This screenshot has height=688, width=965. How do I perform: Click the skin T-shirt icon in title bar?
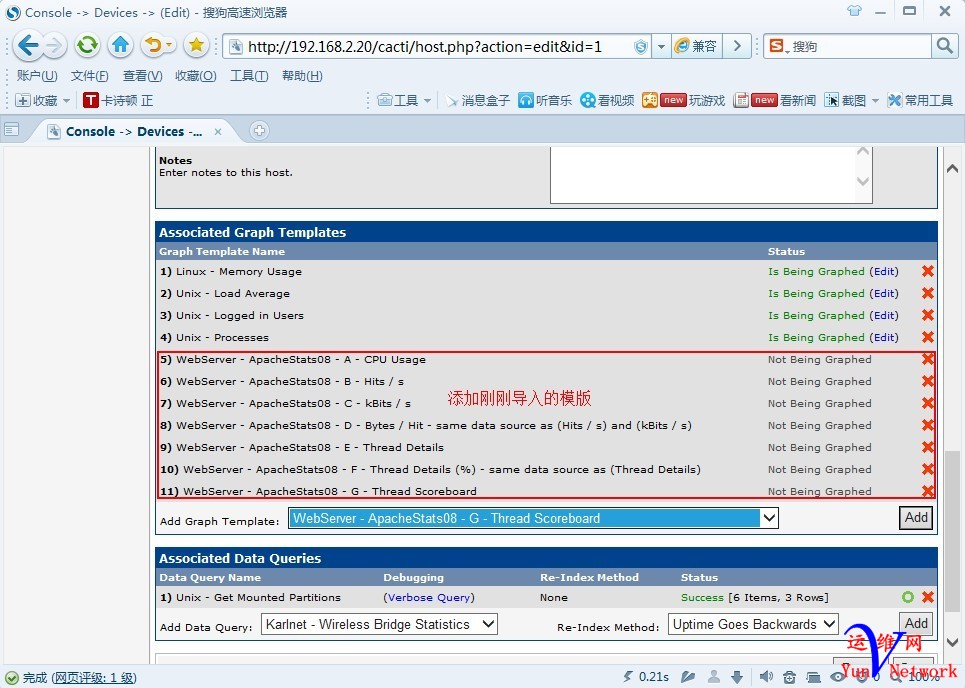point(854,10)
